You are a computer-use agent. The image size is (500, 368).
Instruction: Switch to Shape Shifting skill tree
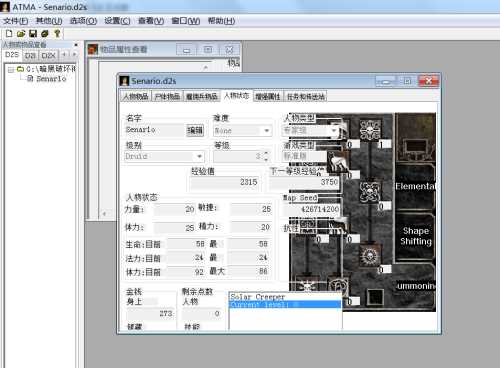[416, 236]
